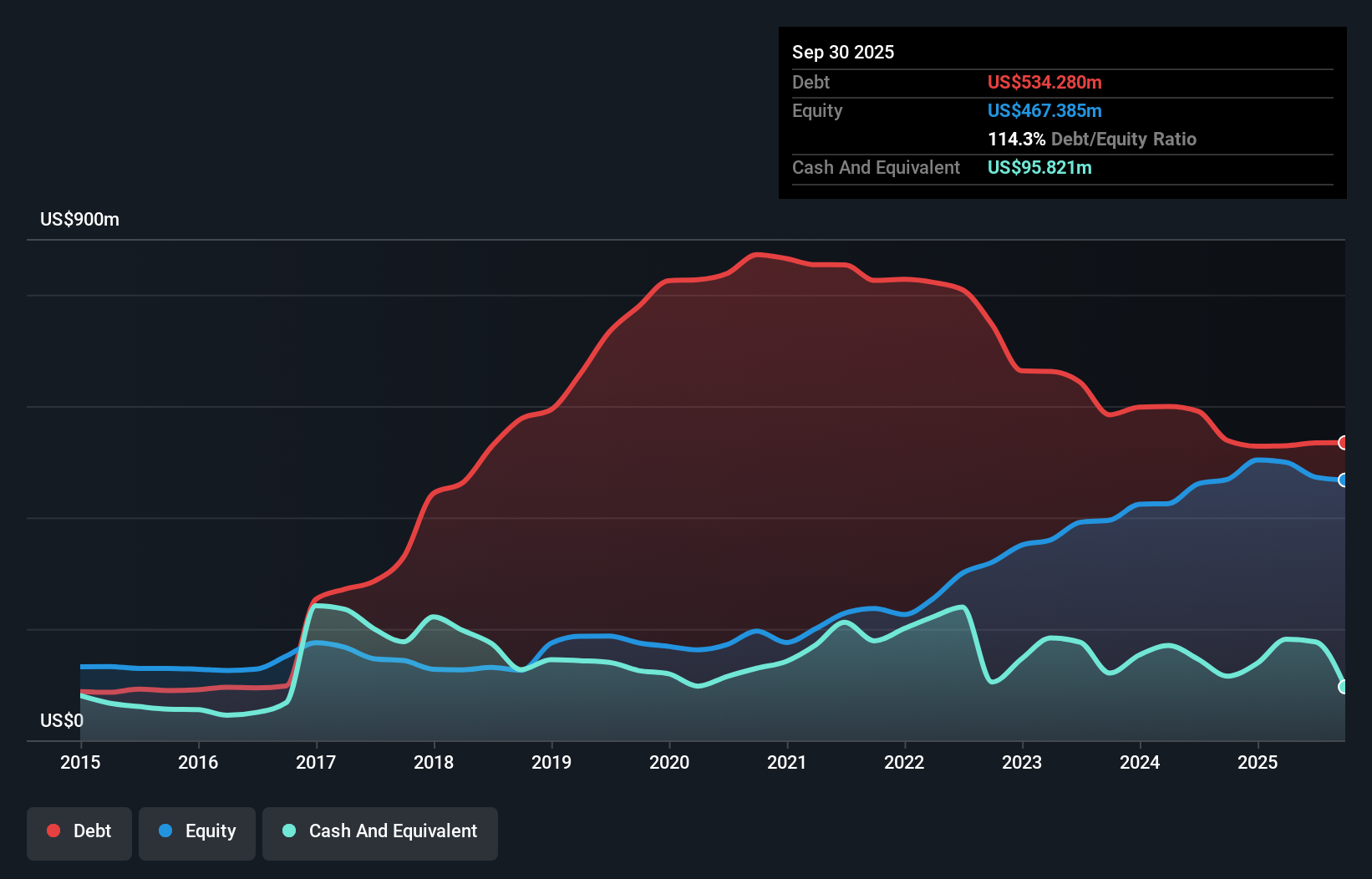Click the 2016 x-axis label
1372x879 pixels.
click(x=198, y=762)
